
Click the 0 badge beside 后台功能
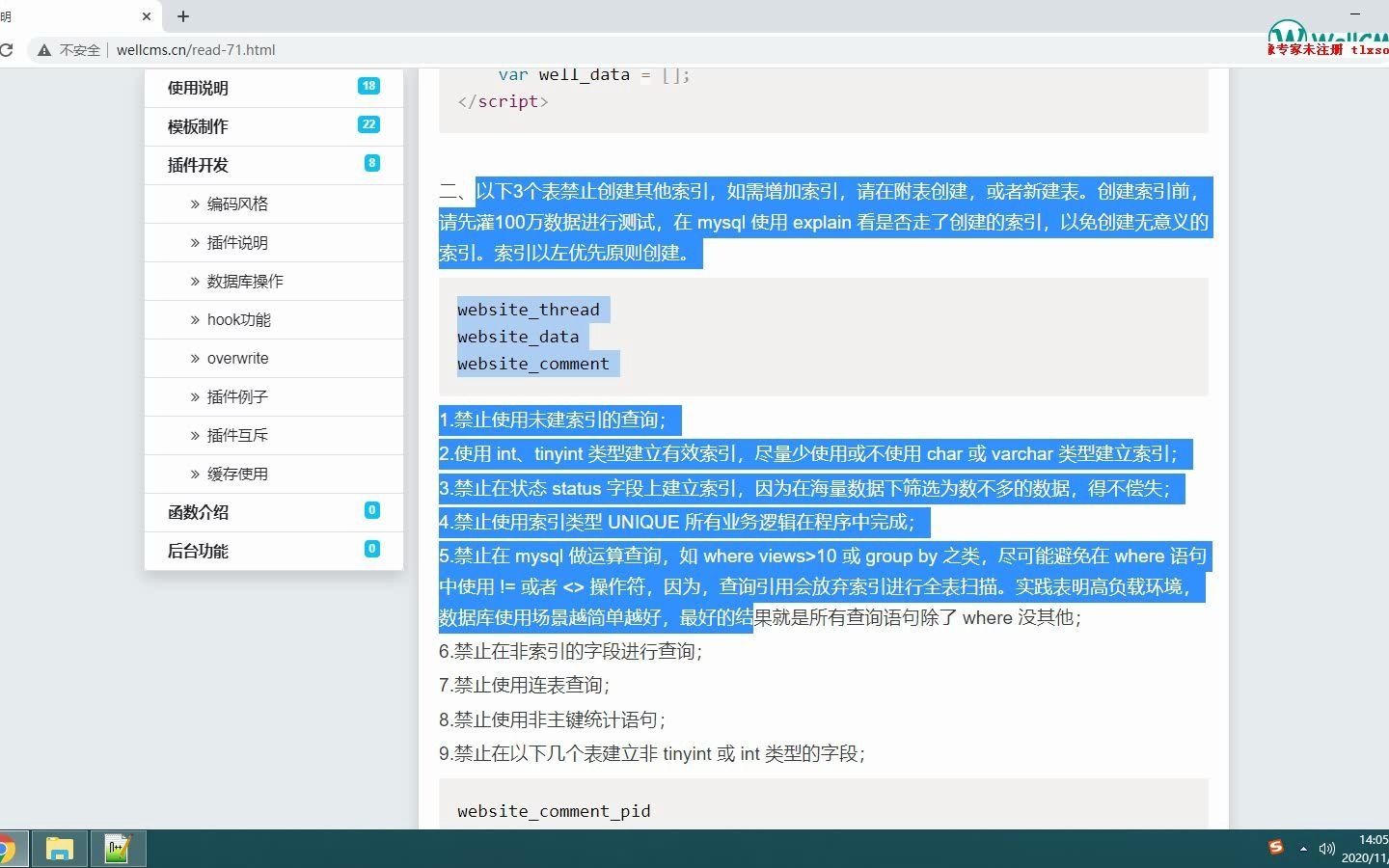pyautogui.click(x=372, y=549)
